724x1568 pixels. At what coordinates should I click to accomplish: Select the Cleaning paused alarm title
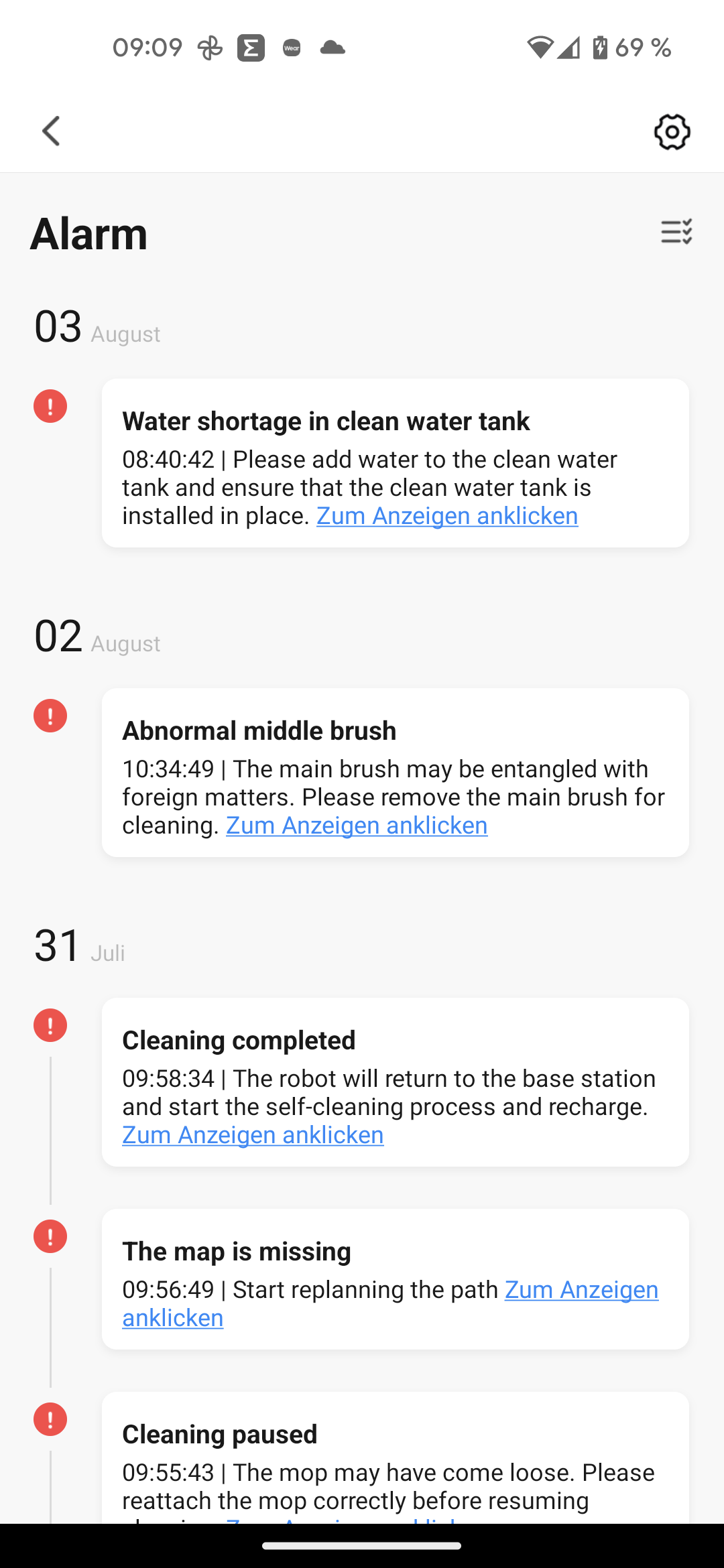pyautogui.click(x=219, y=1435)
